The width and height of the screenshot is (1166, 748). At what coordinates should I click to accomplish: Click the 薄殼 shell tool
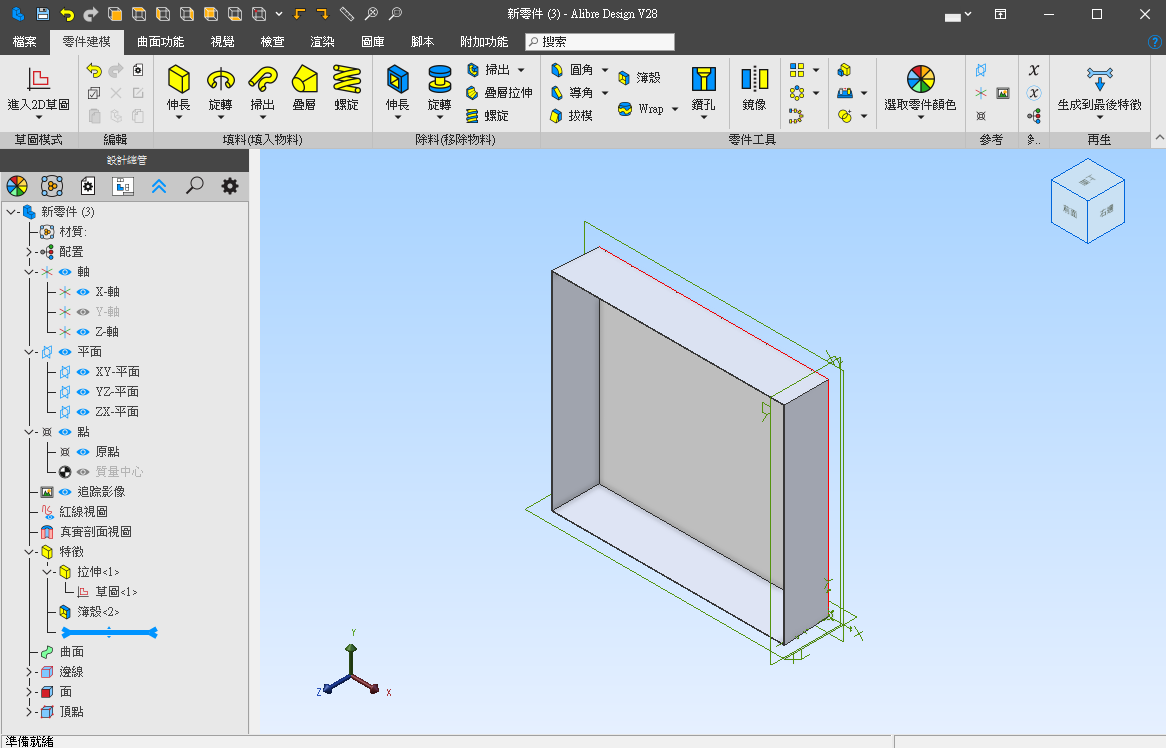click(x=640, y=77)
